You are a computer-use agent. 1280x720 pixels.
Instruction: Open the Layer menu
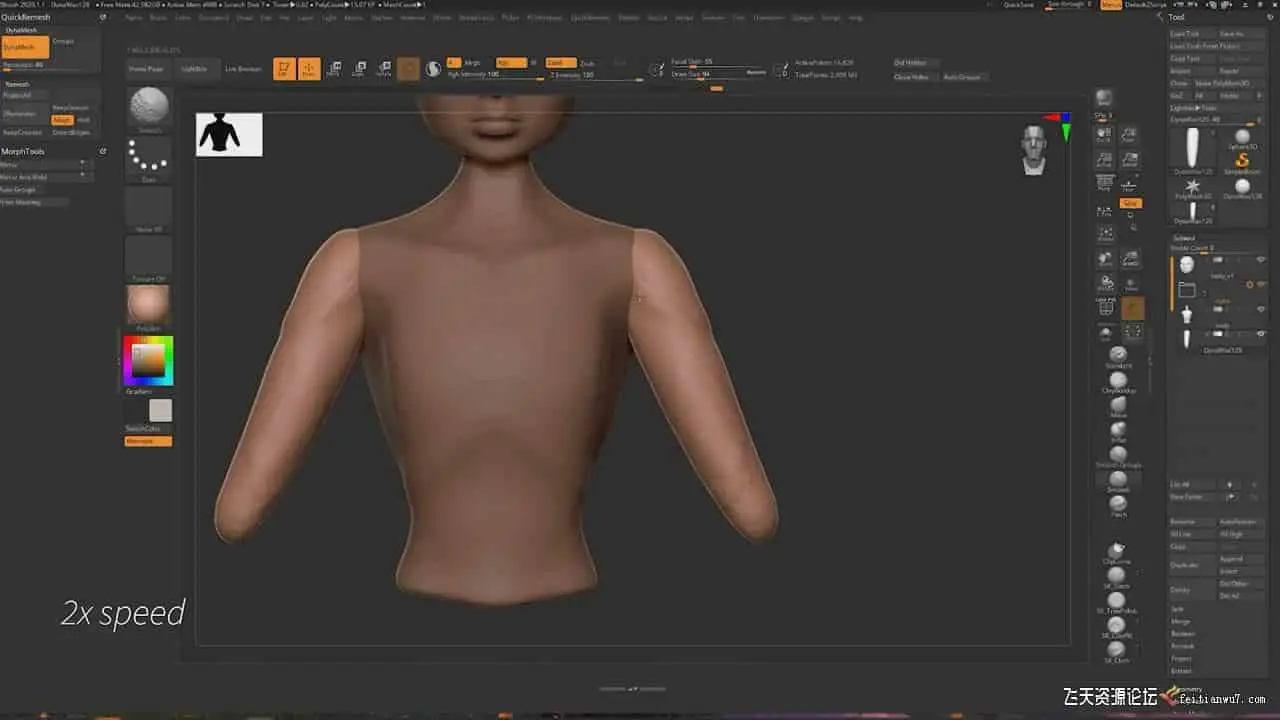[x=305, y=17]
